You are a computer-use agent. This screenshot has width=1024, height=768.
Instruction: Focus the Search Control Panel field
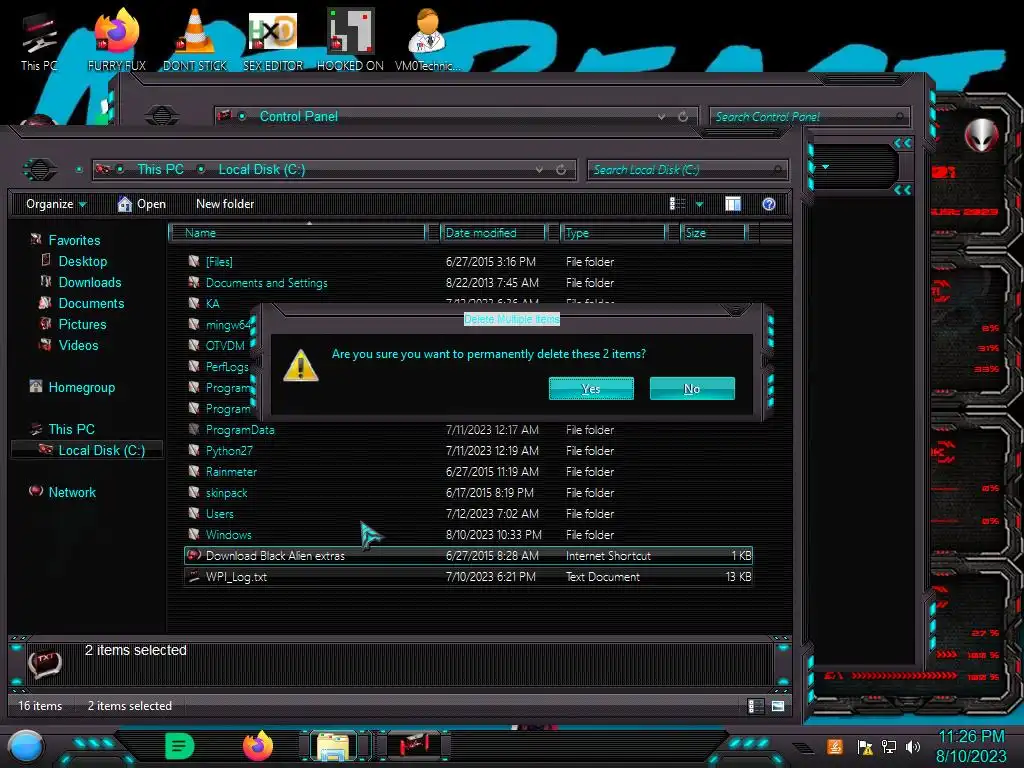[x=808, y=116]
